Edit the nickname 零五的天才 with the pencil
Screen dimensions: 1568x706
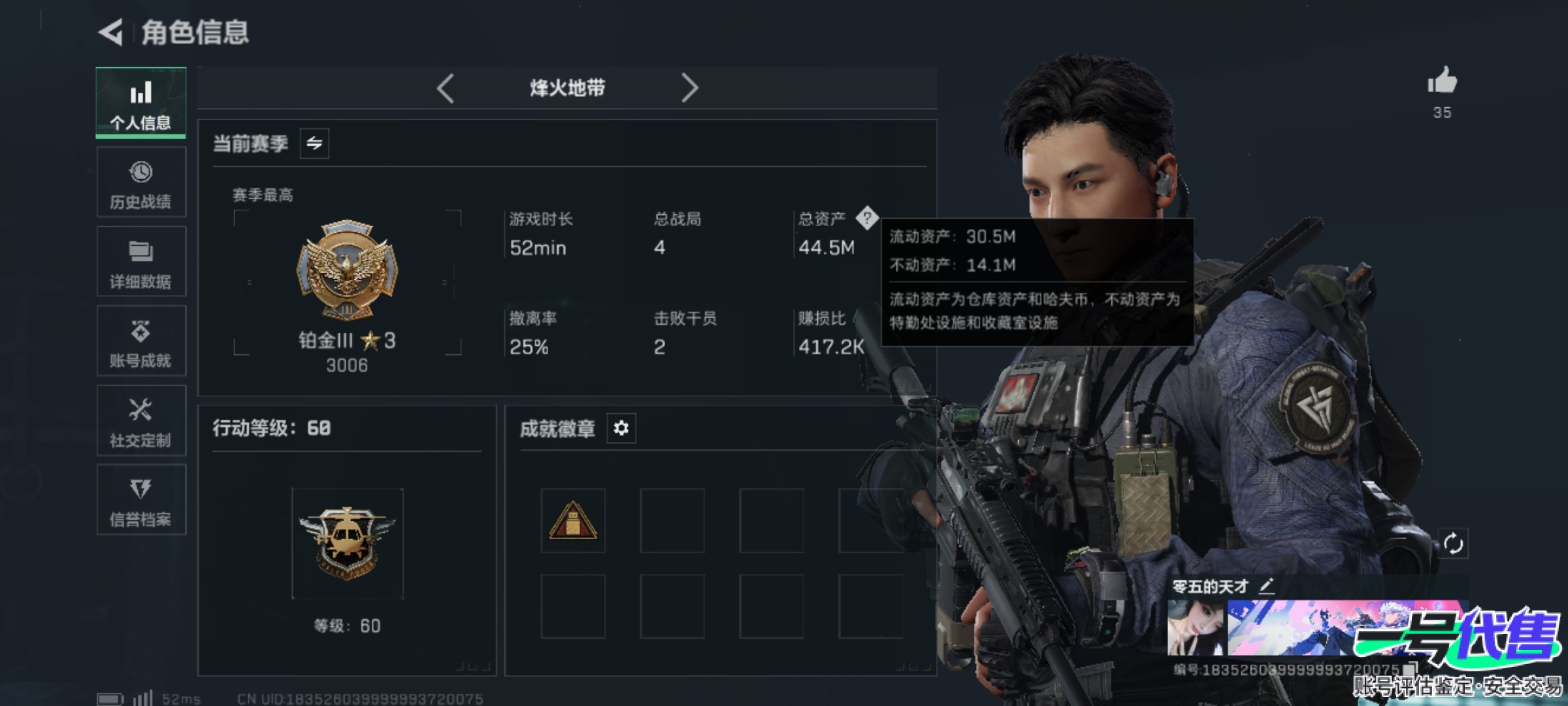1267,586
